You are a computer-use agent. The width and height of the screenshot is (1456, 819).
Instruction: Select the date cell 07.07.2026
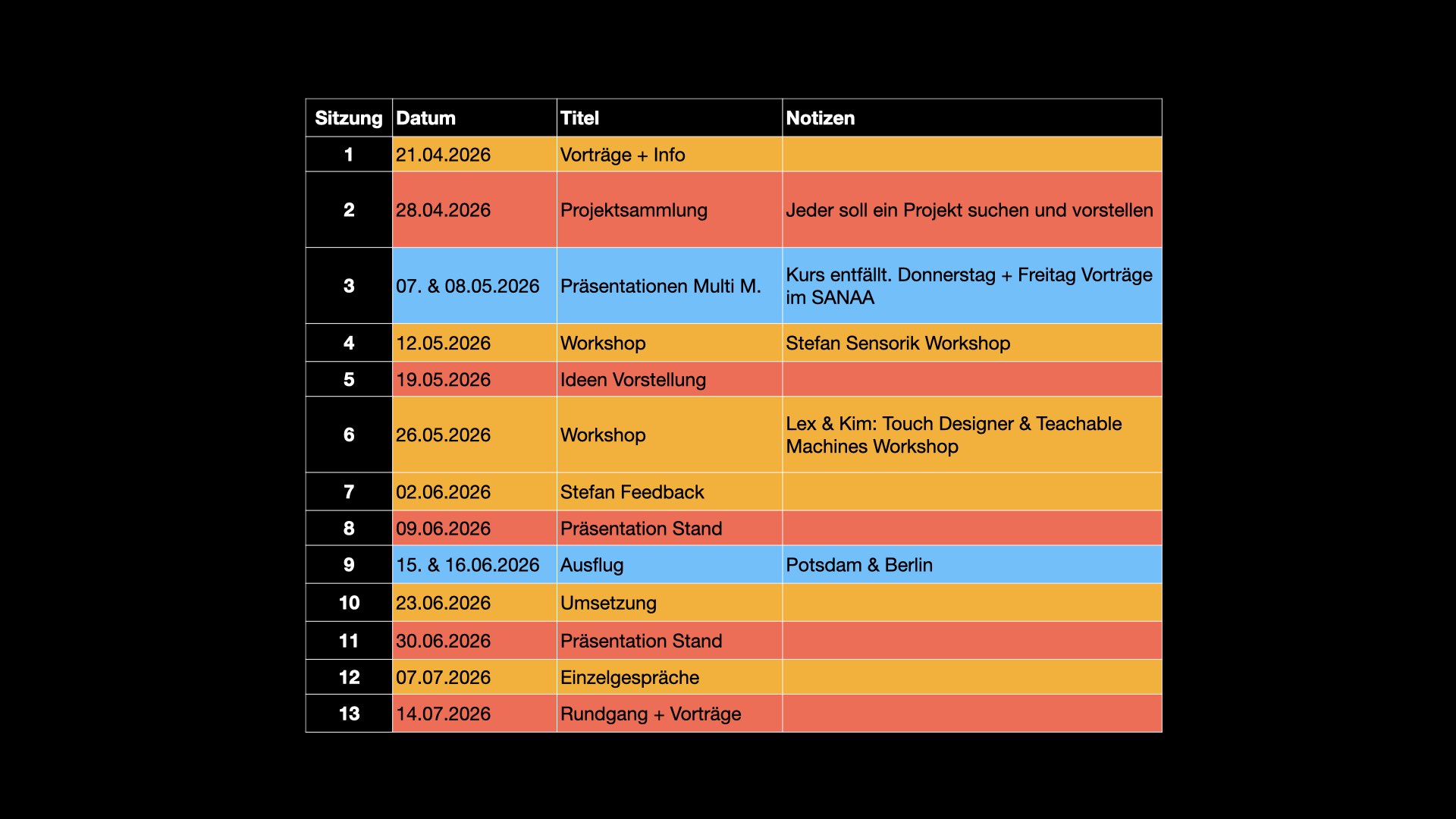tap(475, 676)
